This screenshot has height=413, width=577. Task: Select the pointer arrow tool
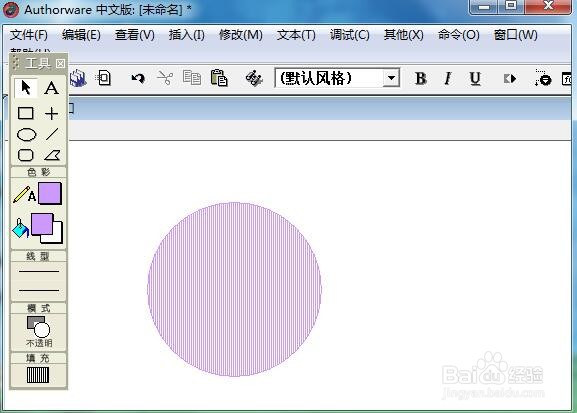[26, 88]
